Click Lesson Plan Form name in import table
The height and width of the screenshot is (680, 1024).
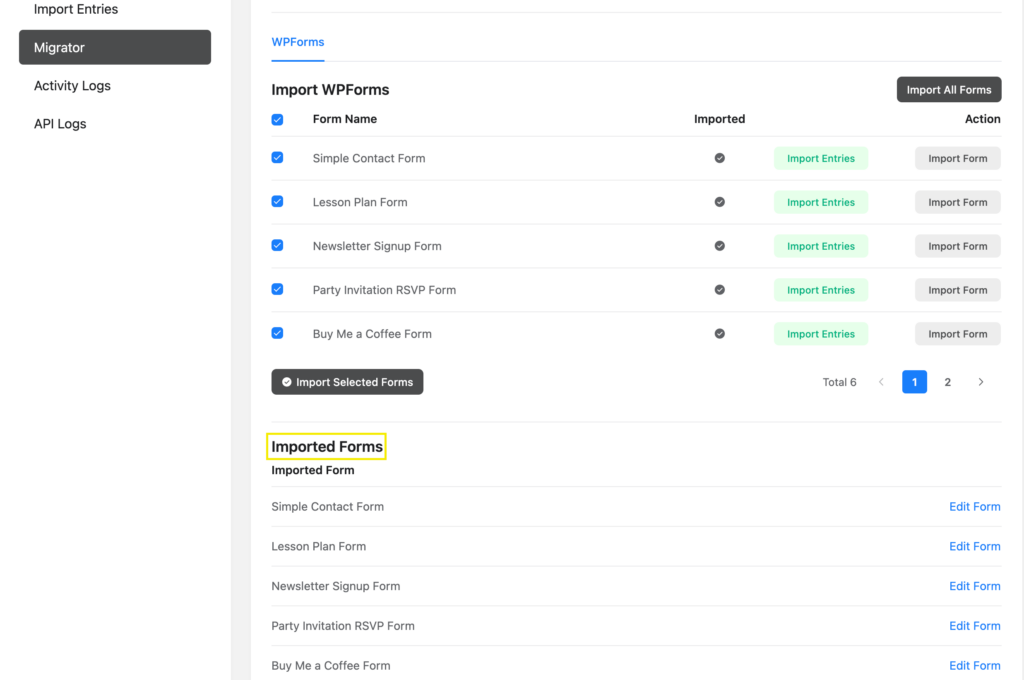(x=360, y=202)
